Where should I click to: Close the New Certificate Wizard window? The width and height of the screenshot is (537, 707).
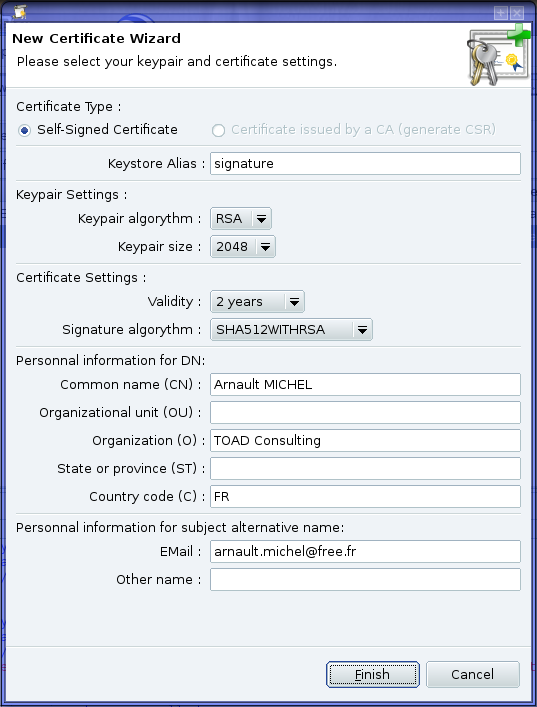click(517, 13)
